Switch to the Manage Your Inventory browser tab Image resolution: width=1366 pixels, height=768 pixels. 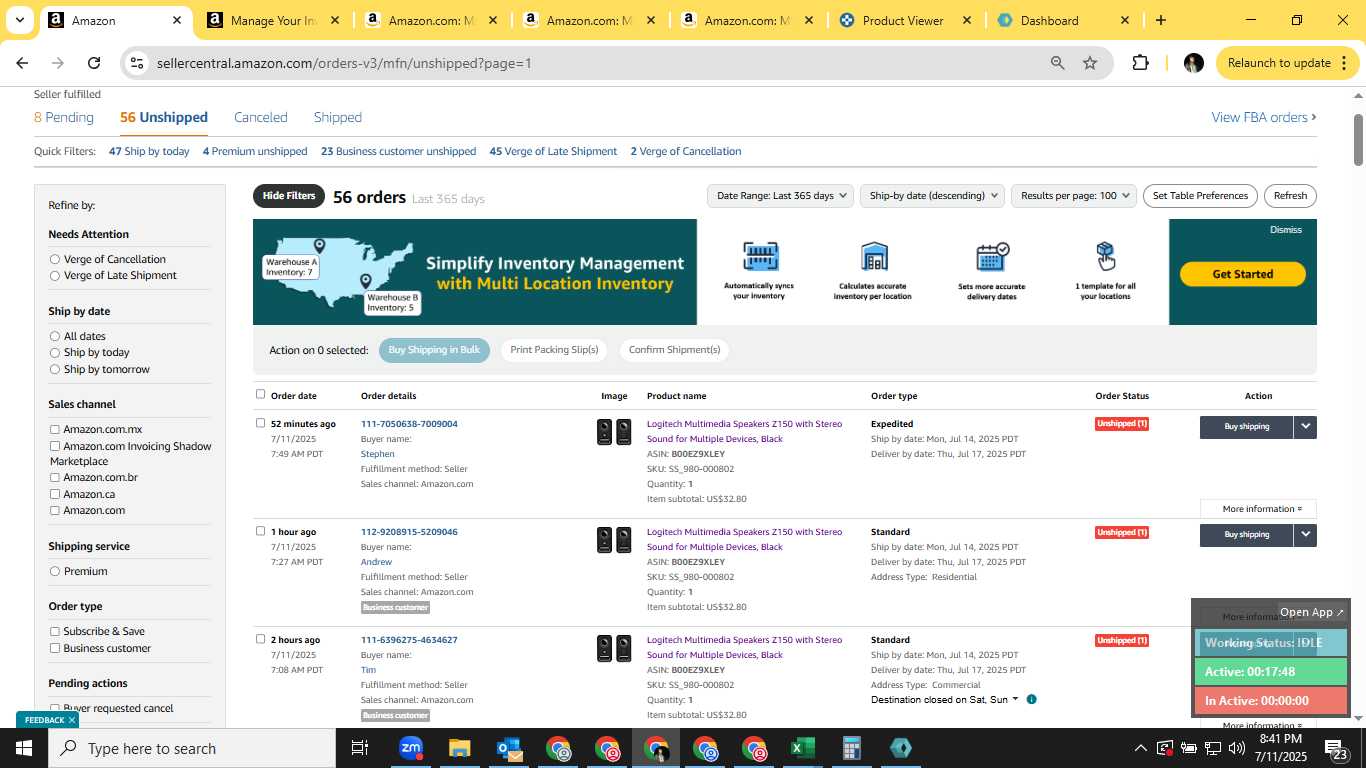(x=272, y=20)
